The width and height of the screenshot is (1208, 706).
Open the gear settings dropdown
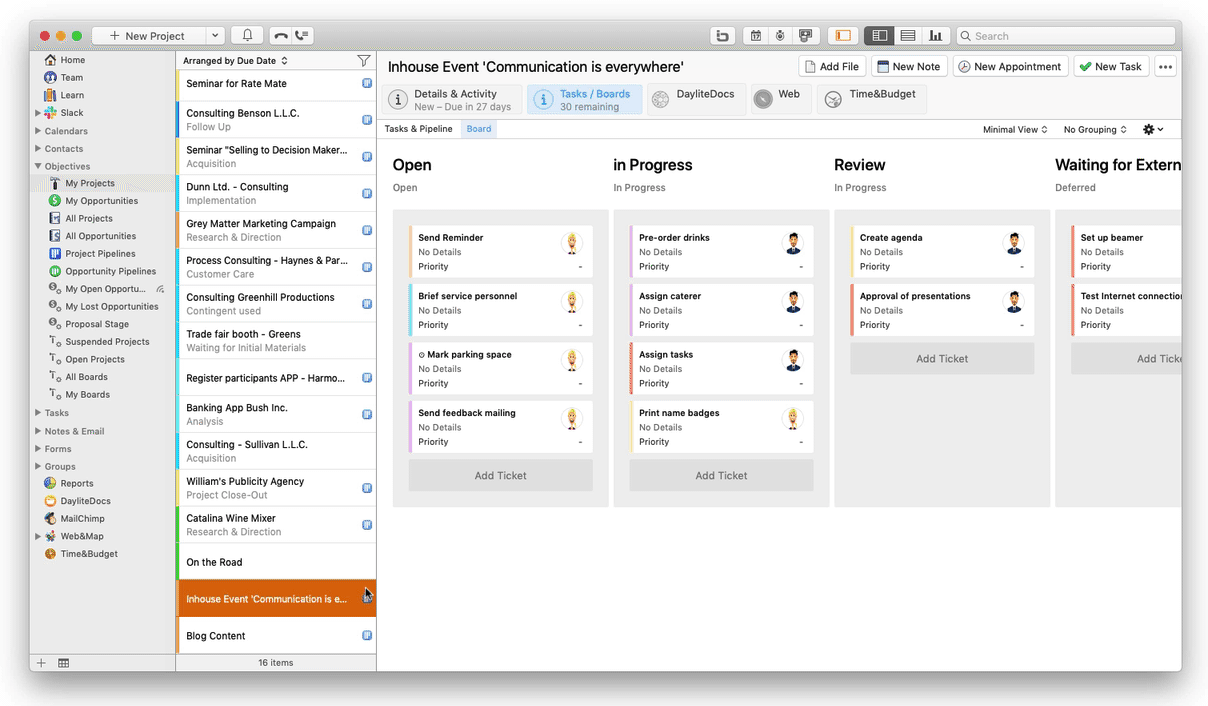point(1153,130)
